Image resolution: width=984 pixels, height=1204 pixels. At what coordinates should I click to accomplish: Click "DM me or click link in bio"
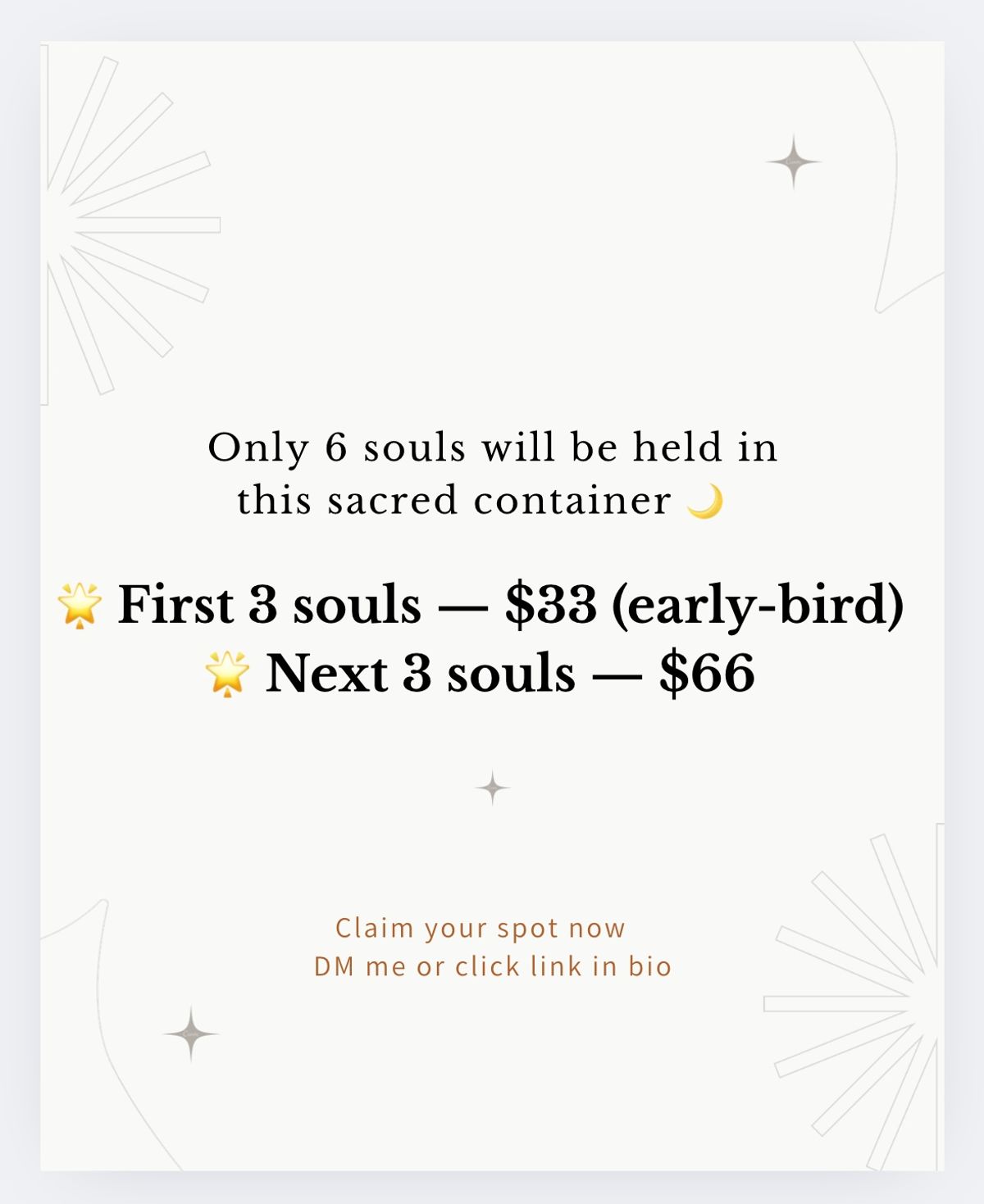pos(492,966)
